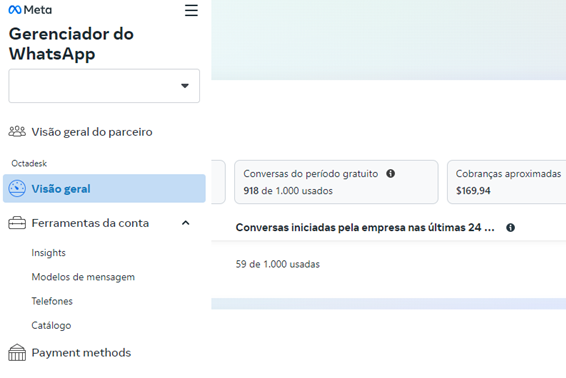Screen dimensions: 566x378
Task: Open the account selector dropdown
Action: (x=104, y=86)
